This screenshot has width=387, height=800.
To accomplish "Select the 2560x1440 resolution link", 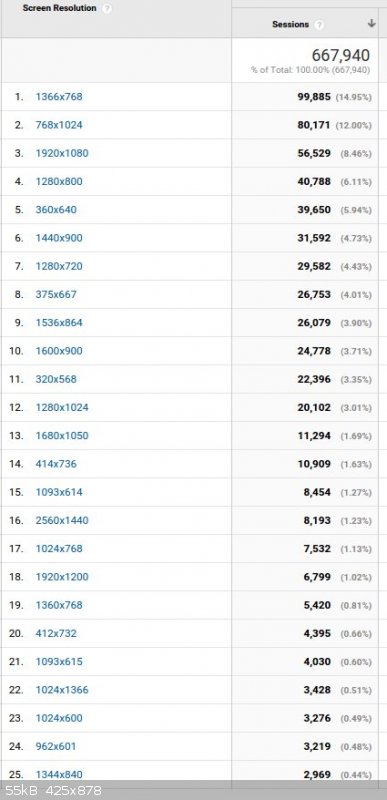I will point(62,520).
